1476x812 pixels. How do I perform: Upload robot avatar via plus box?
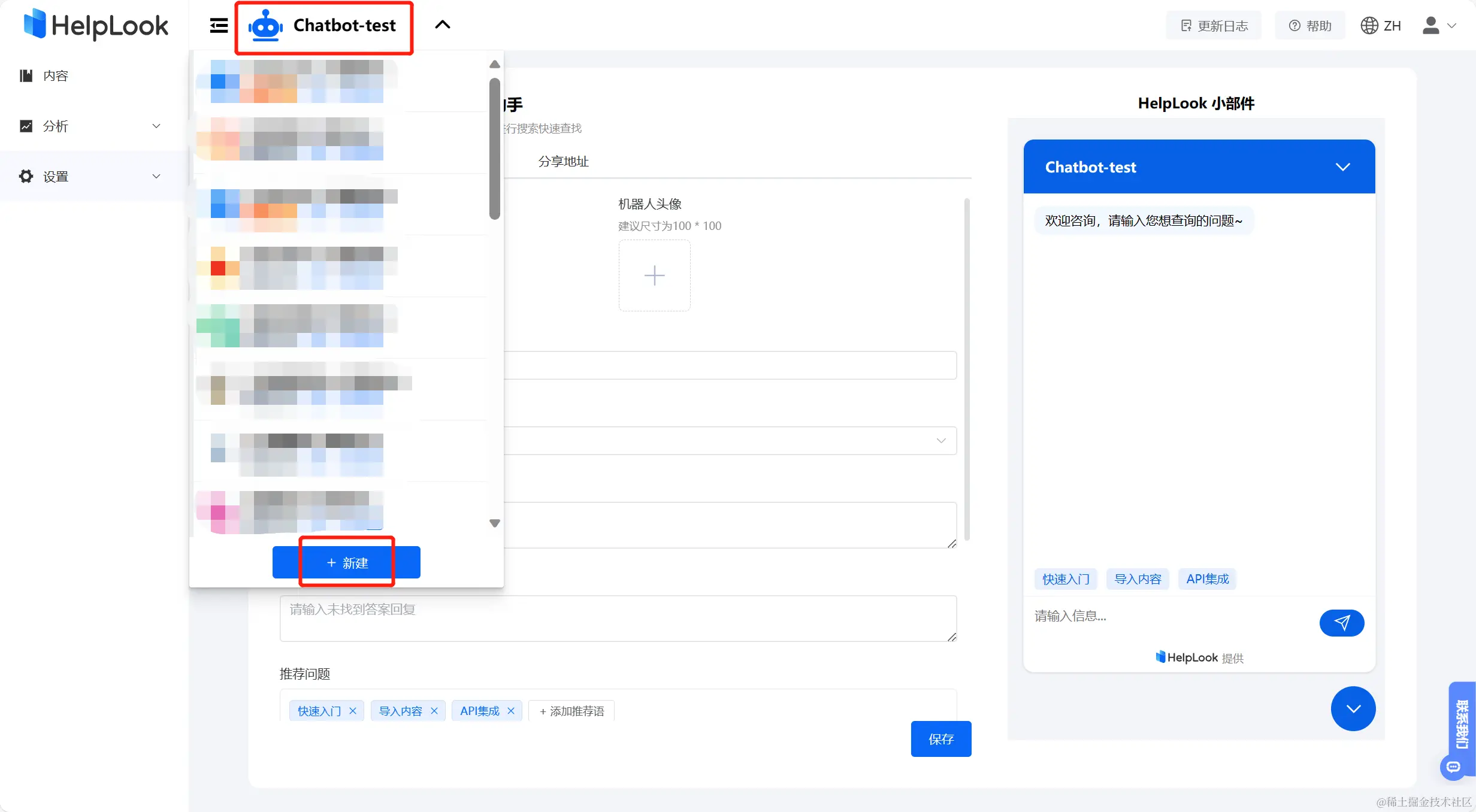(654, 275)
